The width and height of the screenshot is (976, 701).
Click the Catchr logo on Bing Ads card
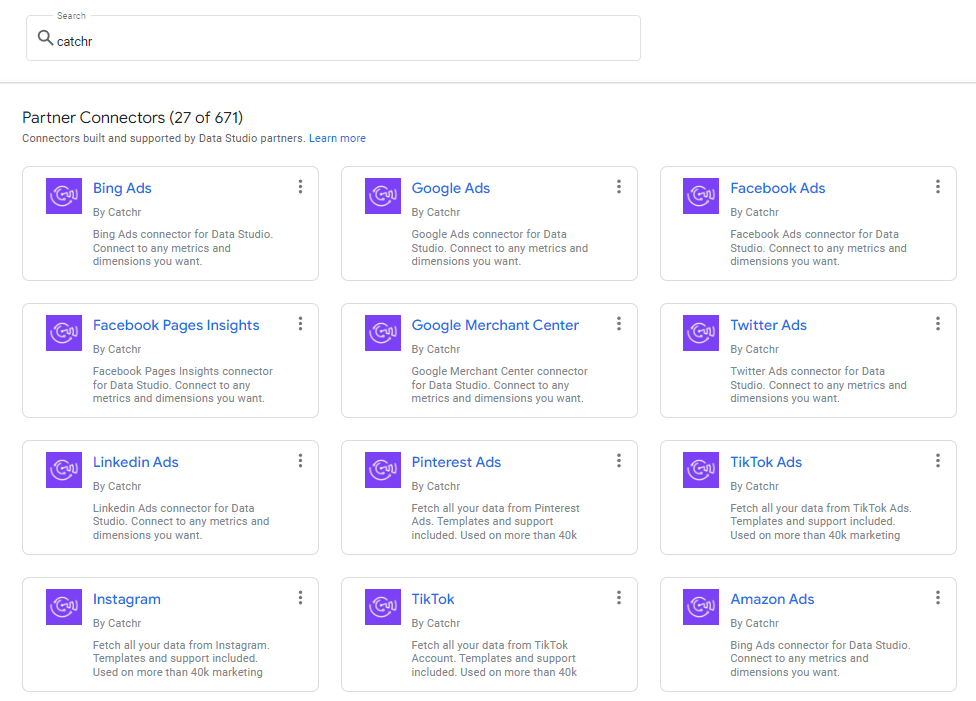coord(63,196)
